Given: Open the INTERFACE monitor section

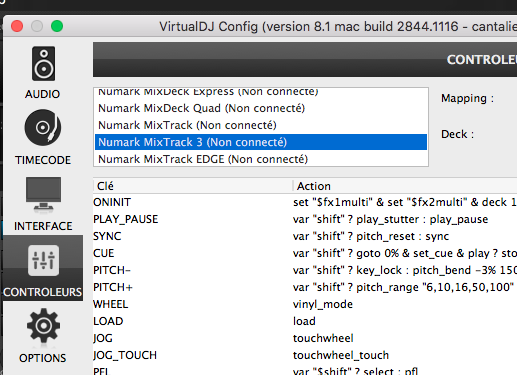Looking at the screenshot, I should click(x=43, y=204).
